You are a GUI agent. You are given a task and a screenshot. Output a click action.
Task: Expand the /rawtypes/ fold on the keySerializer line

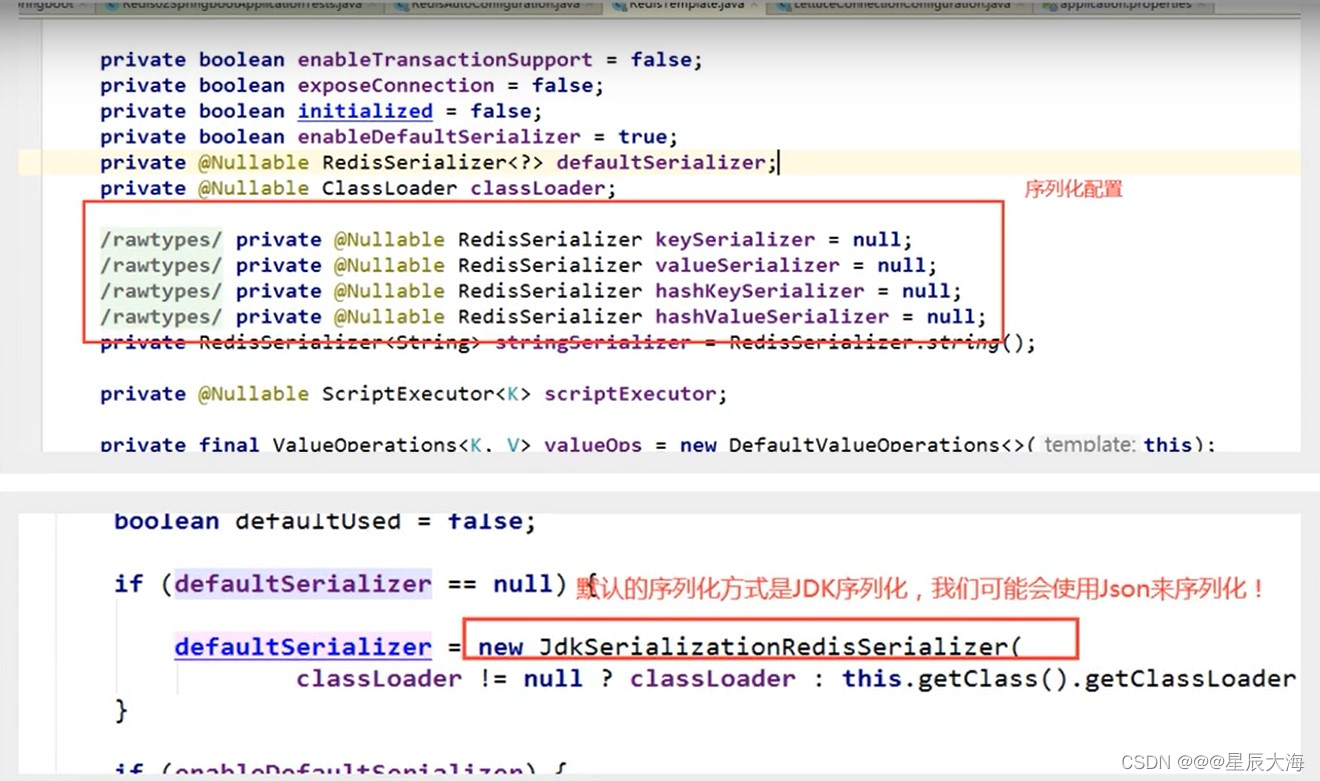point(161,240)
